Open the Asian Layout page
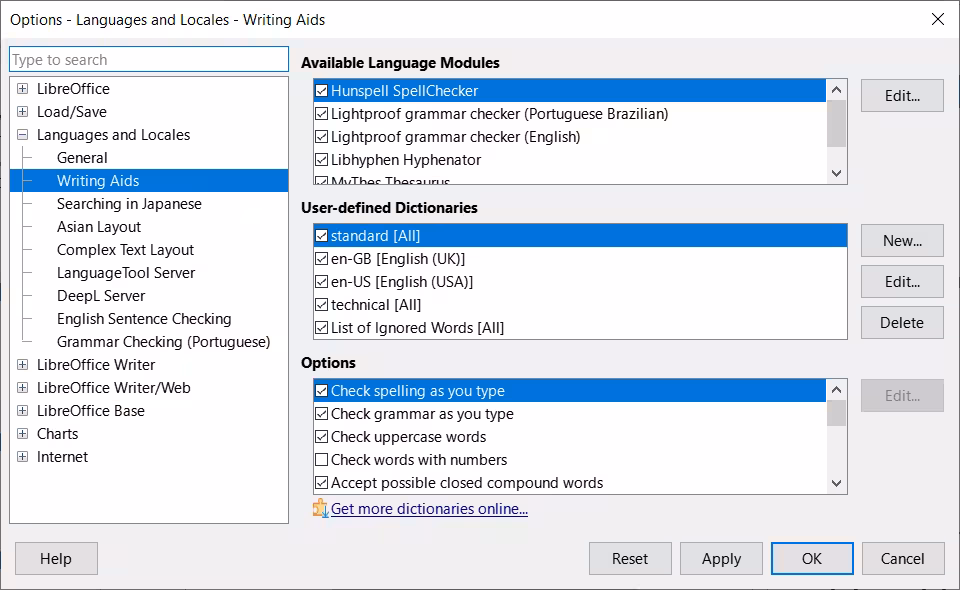This screenshot has width=960, height=590. pos(99,227)
